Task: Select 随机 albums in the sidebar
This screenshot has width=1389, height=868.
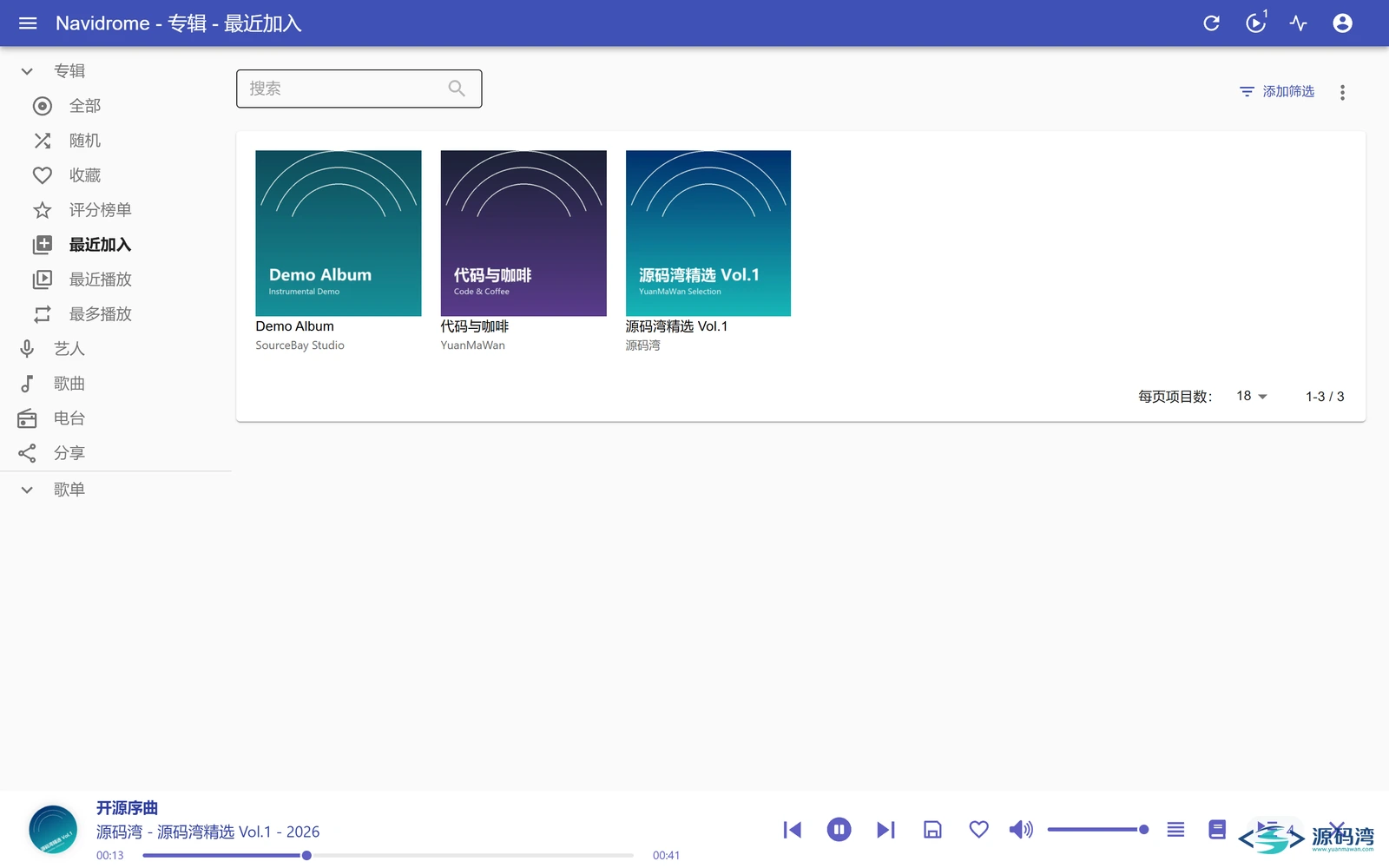Action: point(116,141)
